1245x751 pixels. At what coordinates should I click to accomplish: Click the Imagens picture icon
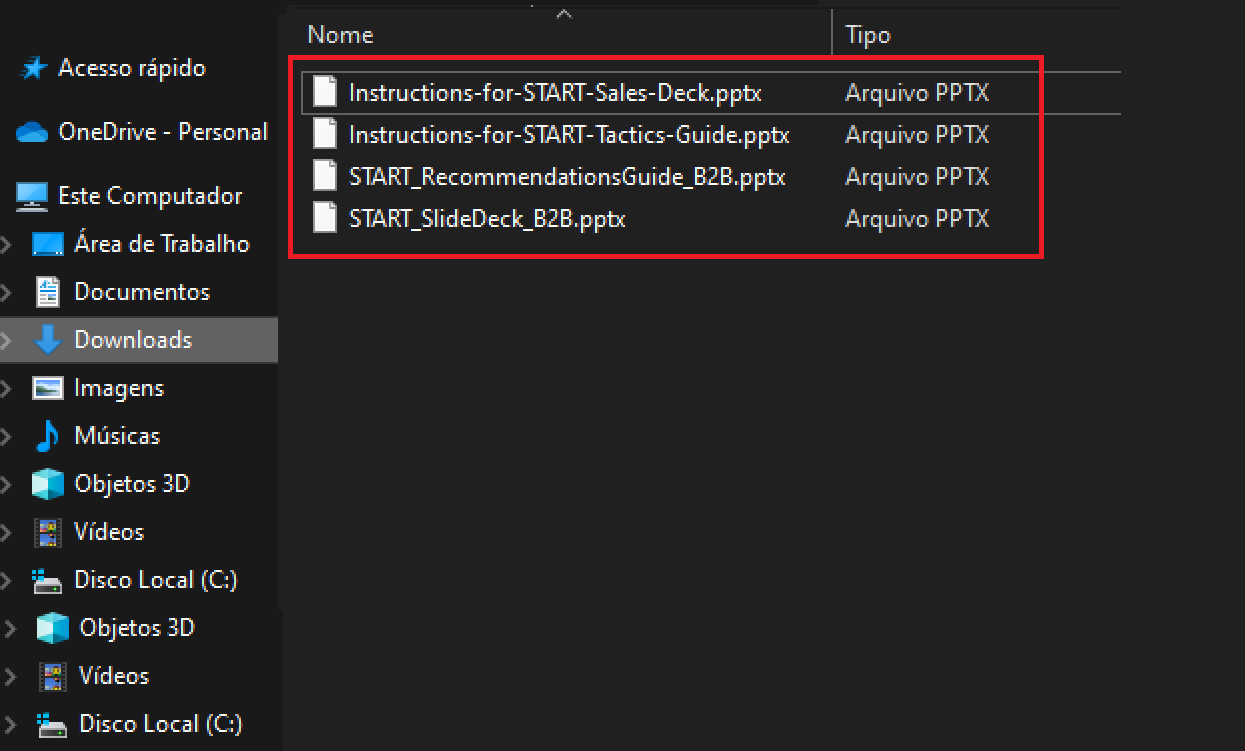pyautogui.click(x=47, y=388)
